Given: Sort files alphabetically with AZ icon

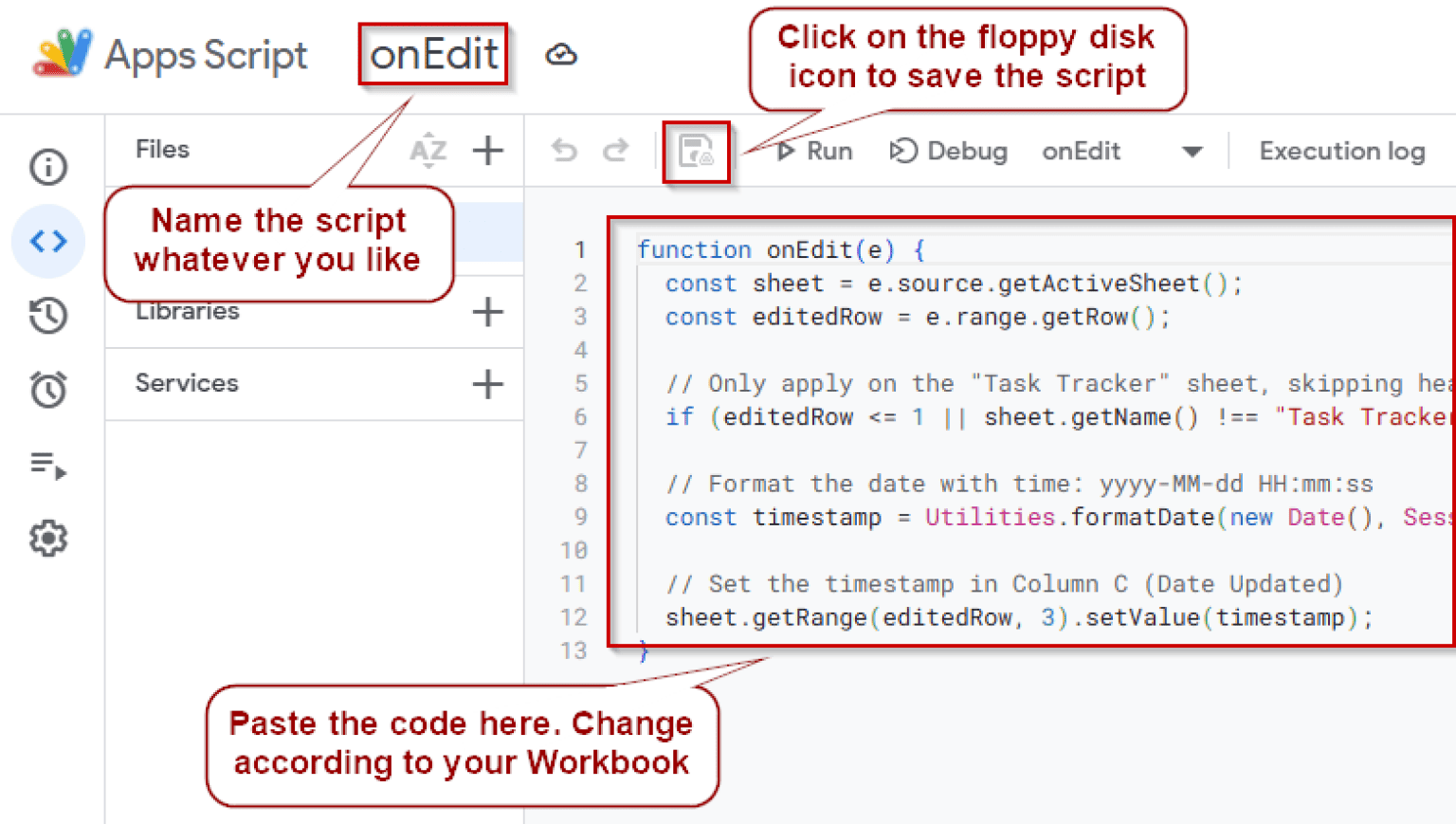Looking at the screenshot, I should (428, 150).
